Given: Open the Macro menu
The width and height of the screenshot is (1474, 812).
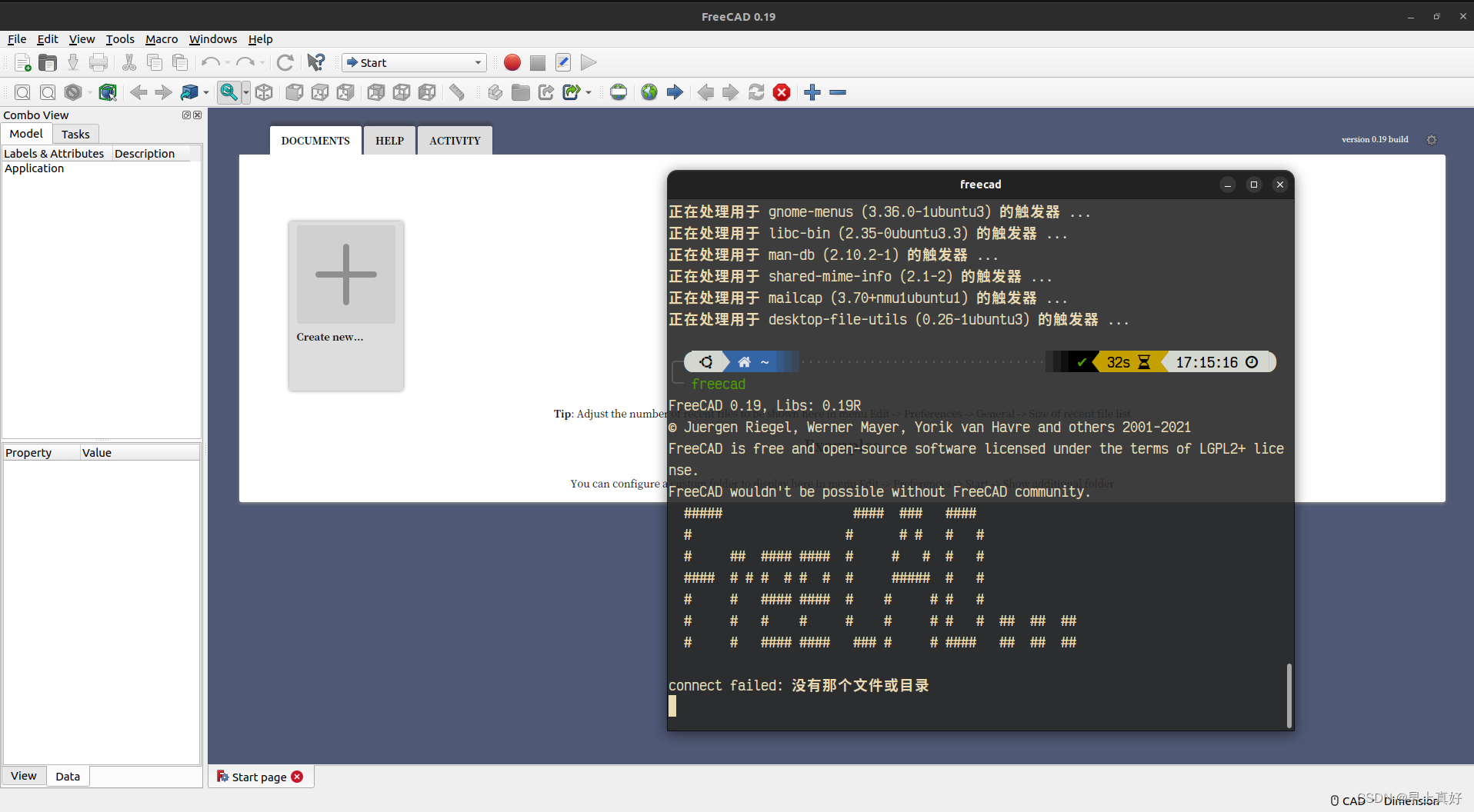Looking at the screenshot, I should click(x=161, y=39).
